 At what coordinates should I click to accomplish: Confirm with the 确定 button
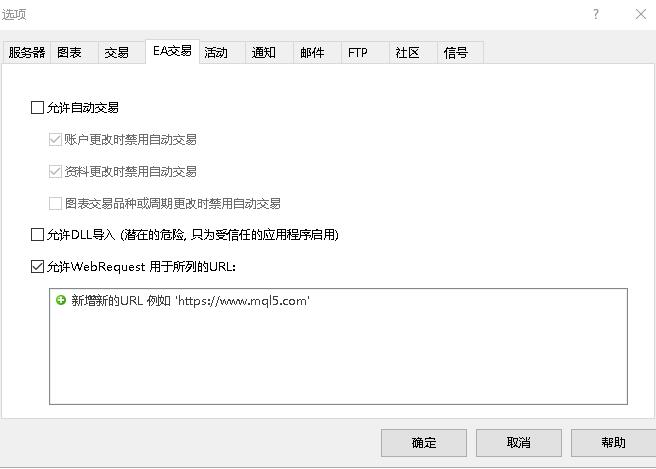424,443
